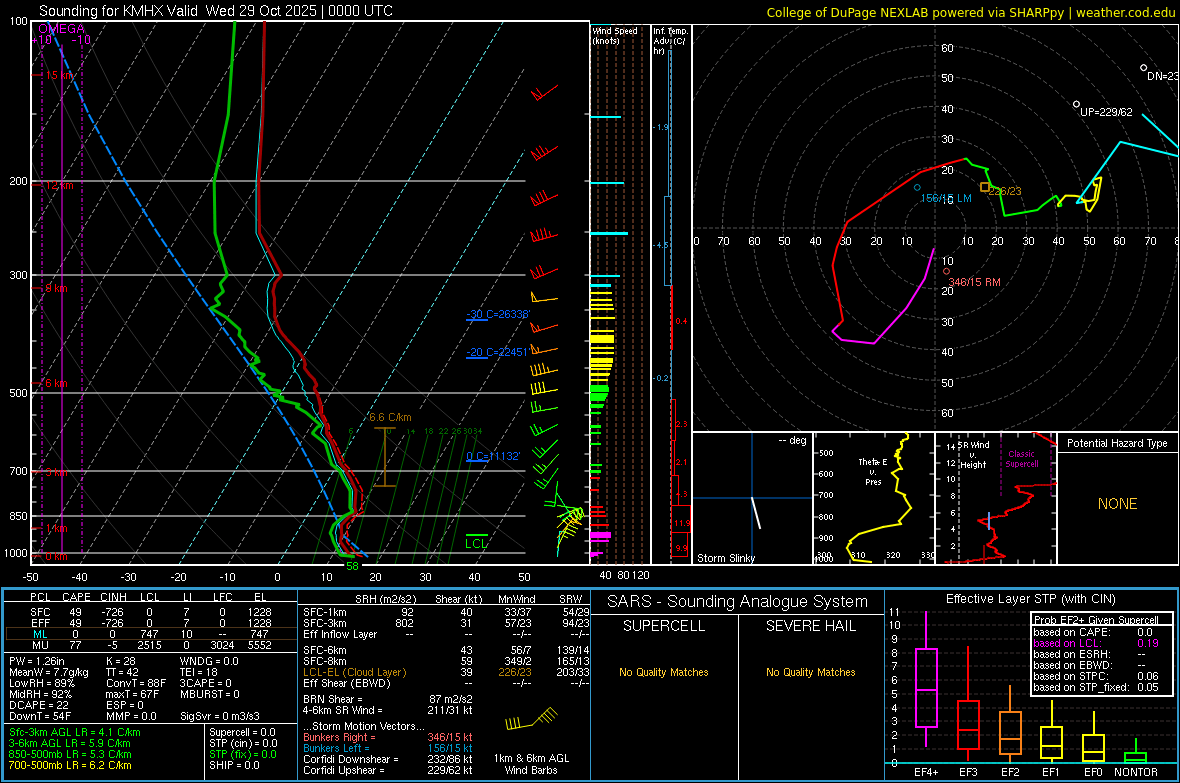
Task: Click the 'Theta-E v. Pres' panel label
Action: coord(873,471)
